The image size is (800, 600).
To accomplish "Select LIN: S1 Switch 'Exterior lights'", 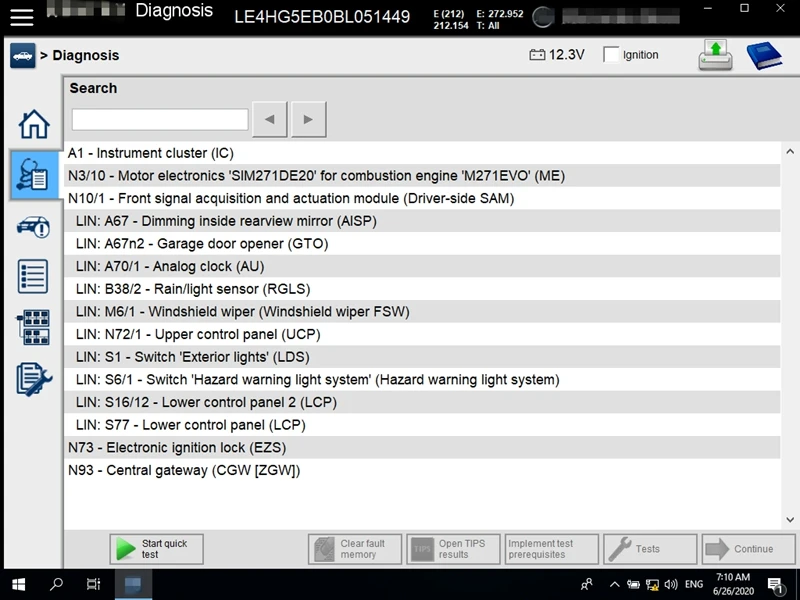I will [x=422, y=357].
